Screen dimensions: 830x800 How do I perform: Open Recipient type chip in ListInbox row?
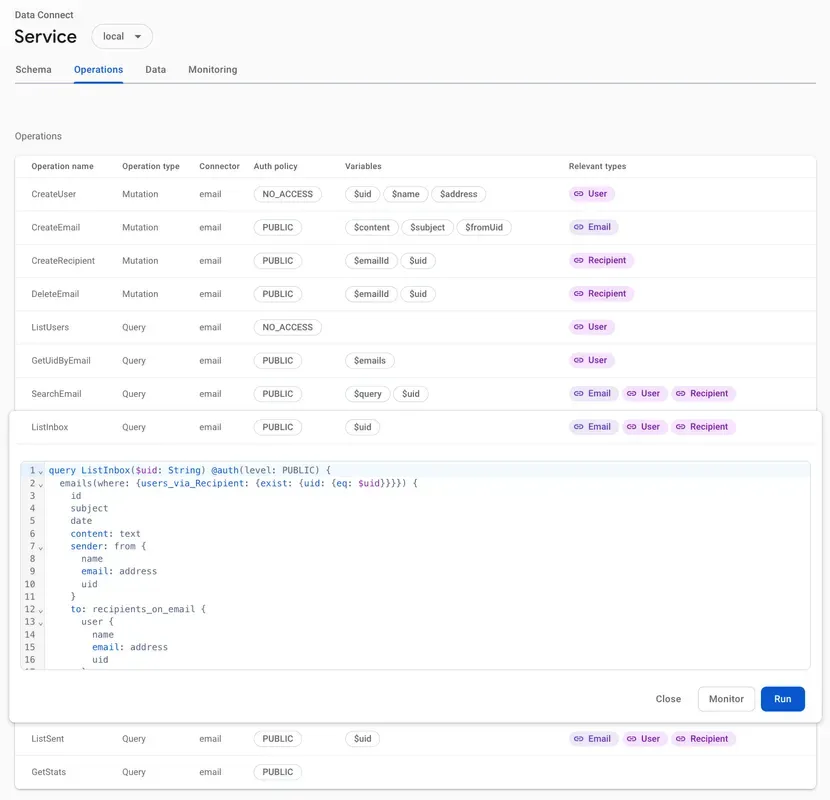coord(703,427)
